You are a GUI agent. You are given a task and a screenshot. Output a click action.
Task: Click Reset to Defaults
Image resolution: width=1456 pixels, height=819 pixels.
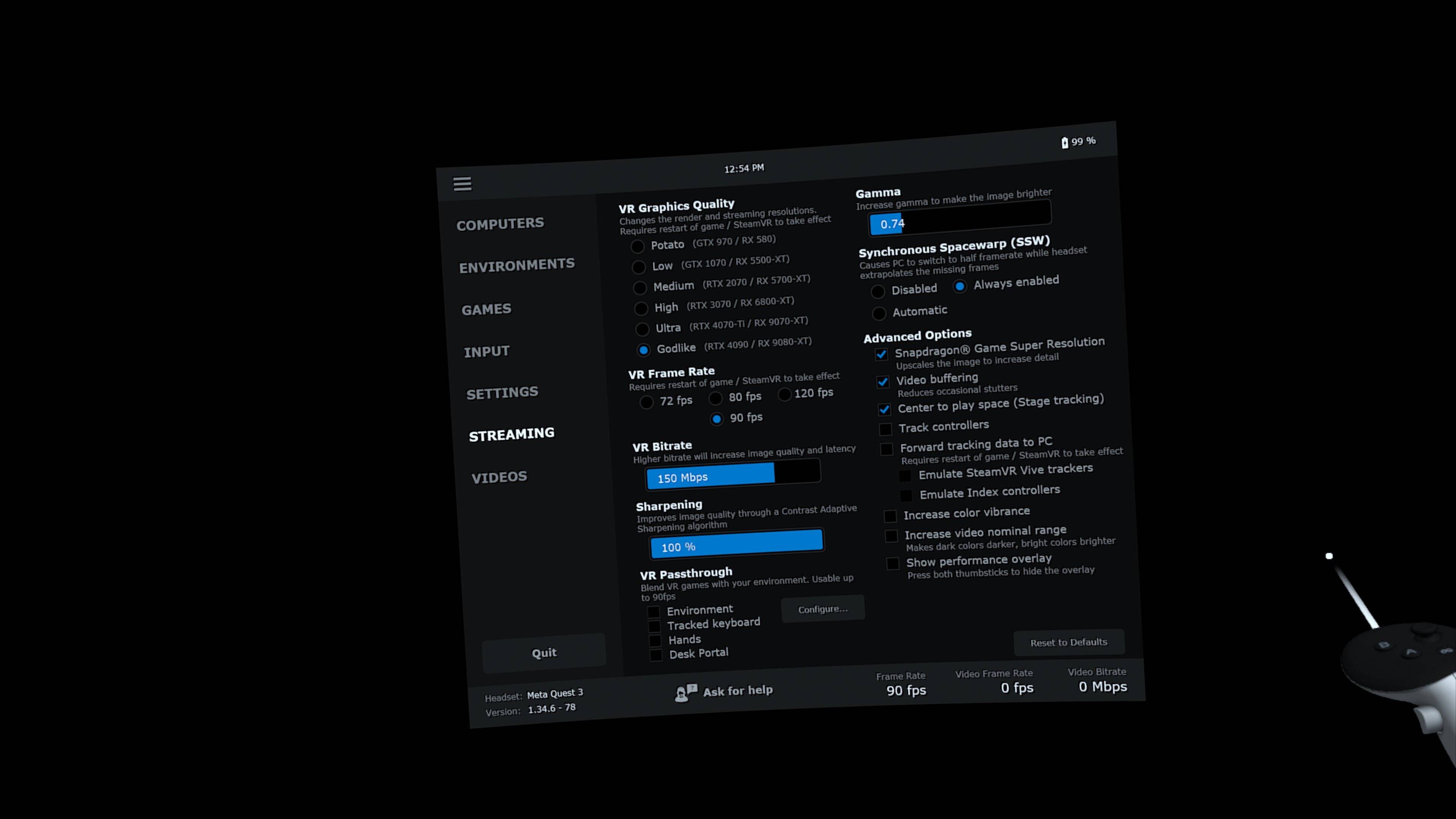pos(1068,642)
